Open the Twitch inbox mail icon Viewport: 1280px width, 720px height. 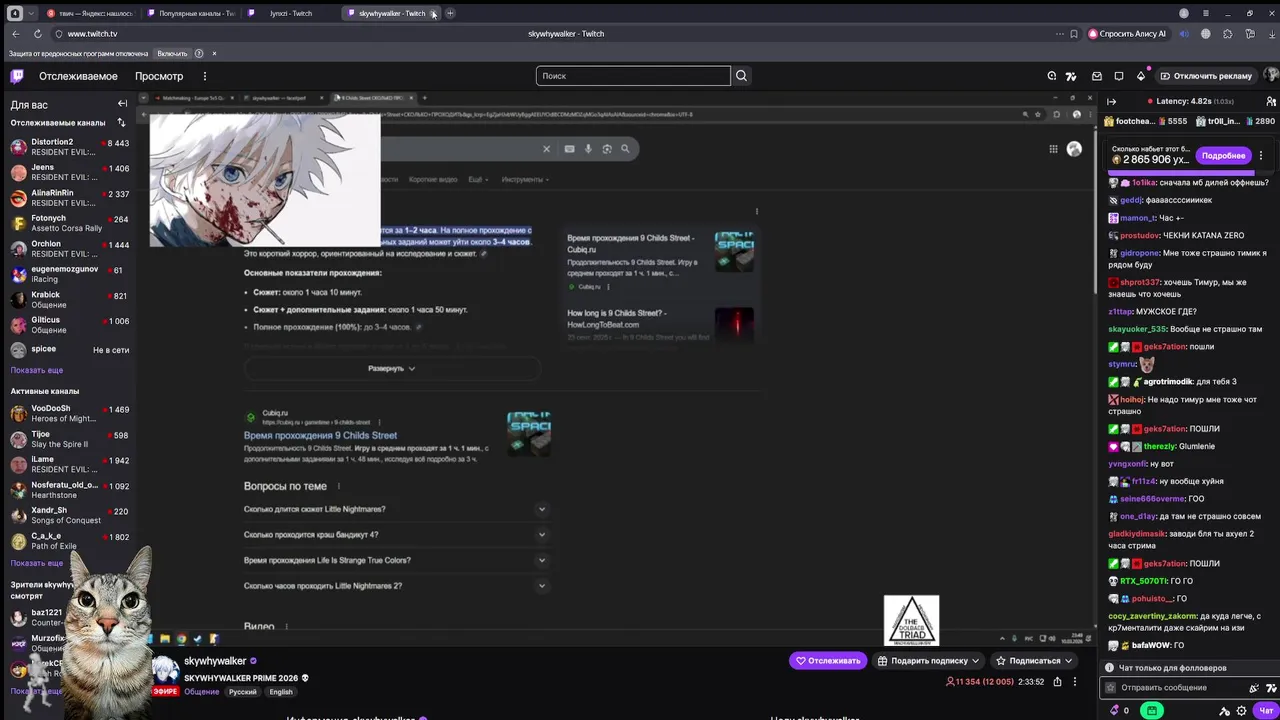(x=1097, y=76)
